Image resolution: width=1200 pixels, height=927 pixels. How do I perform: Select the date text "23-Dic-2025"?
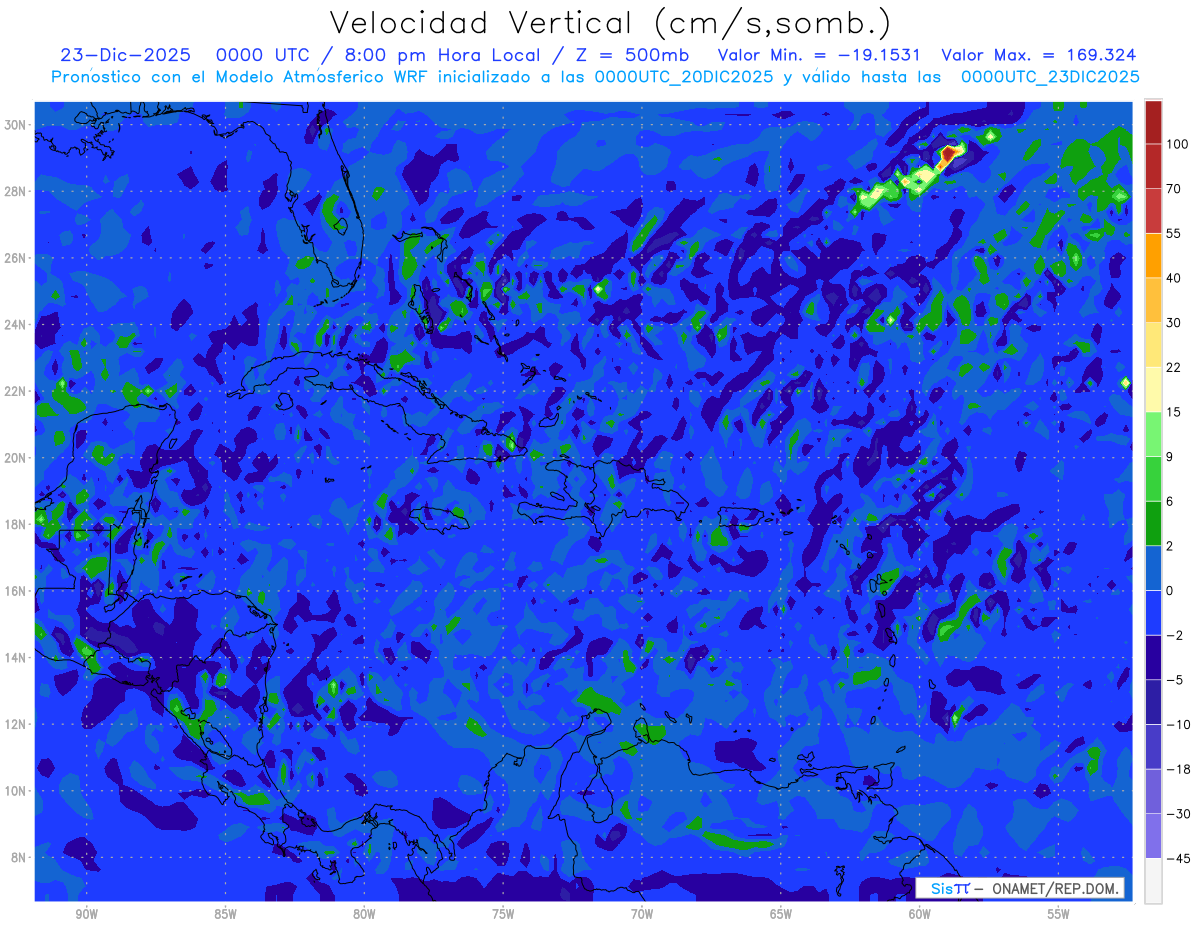click(125, 56)
